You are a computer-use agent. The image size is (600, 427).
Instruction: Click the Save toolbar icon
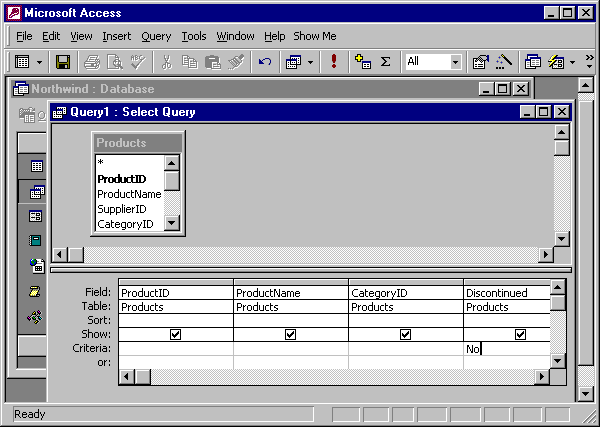click(63, 62)
